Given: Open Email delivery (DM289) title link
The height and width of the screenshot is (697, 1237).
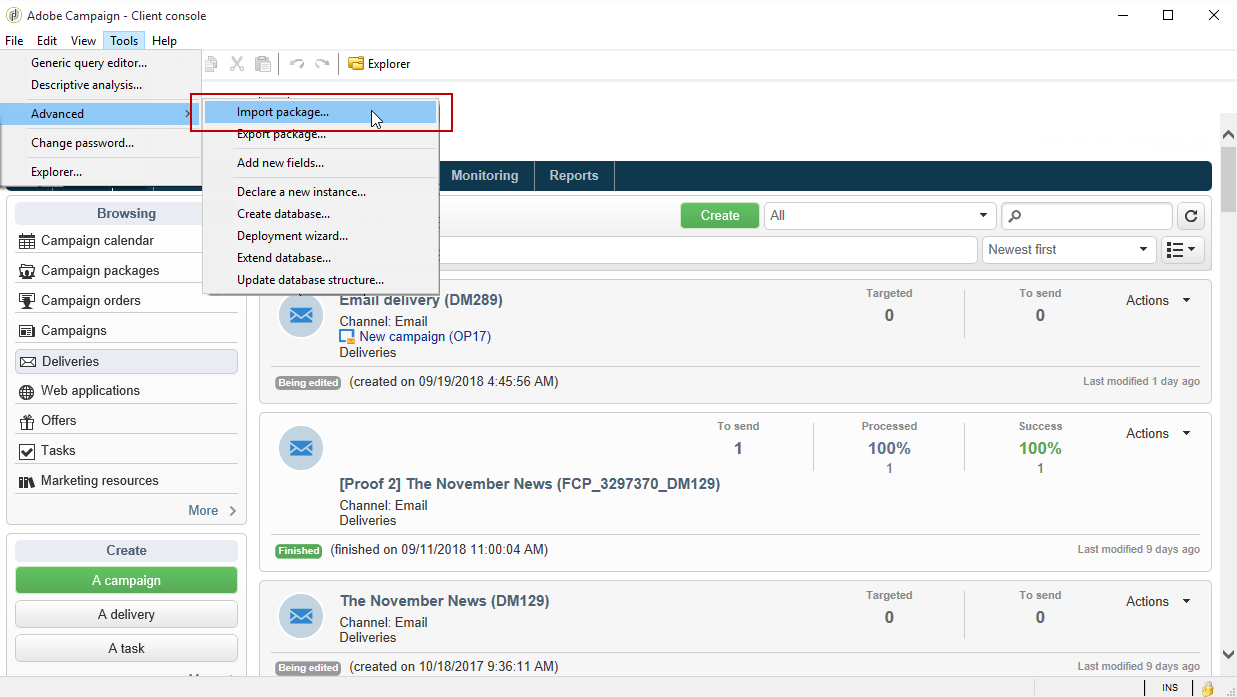Looking at the screenshot, I should [x=421, y=300].
